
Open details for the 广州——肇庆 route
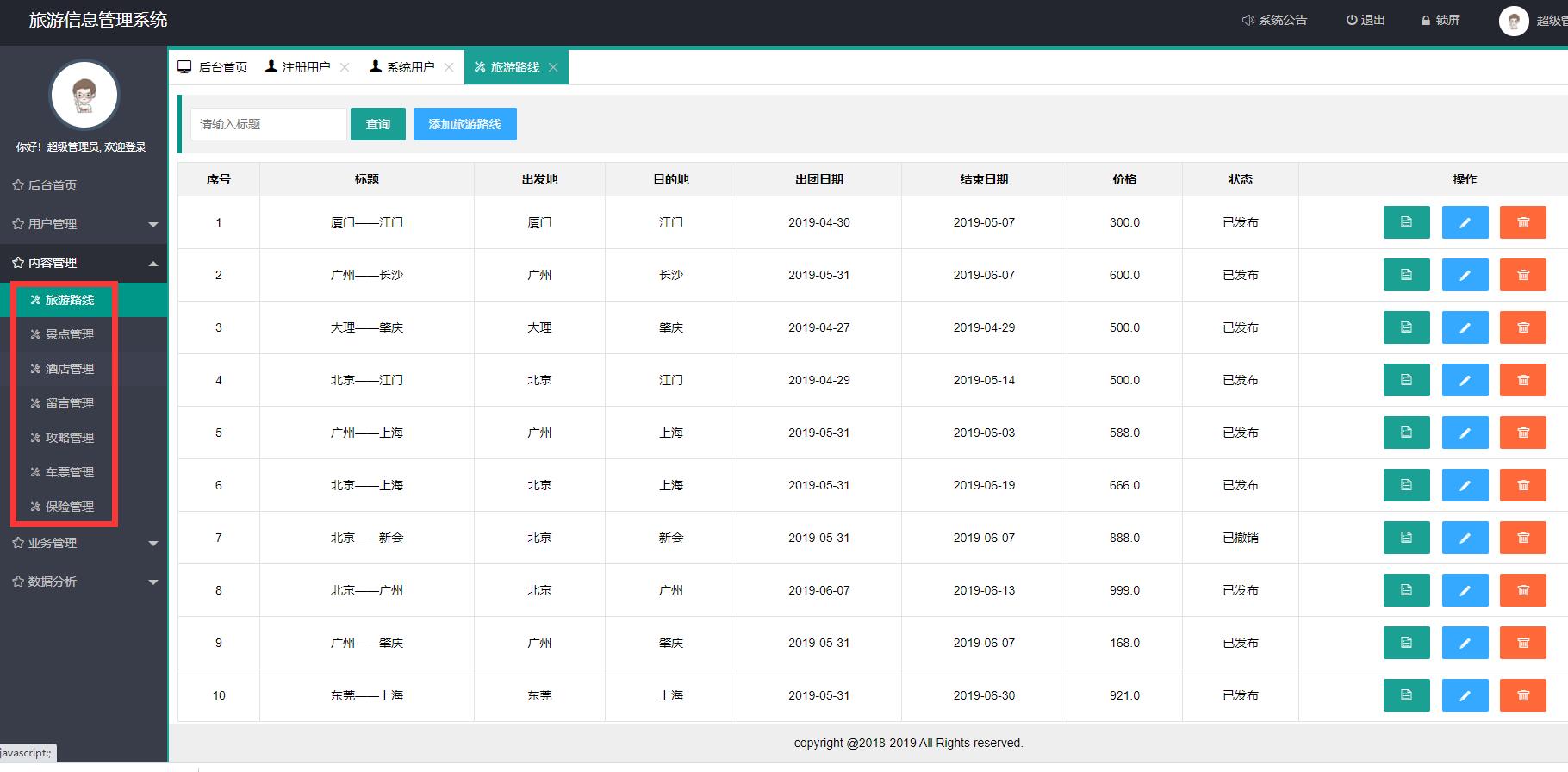point(1406,643)
